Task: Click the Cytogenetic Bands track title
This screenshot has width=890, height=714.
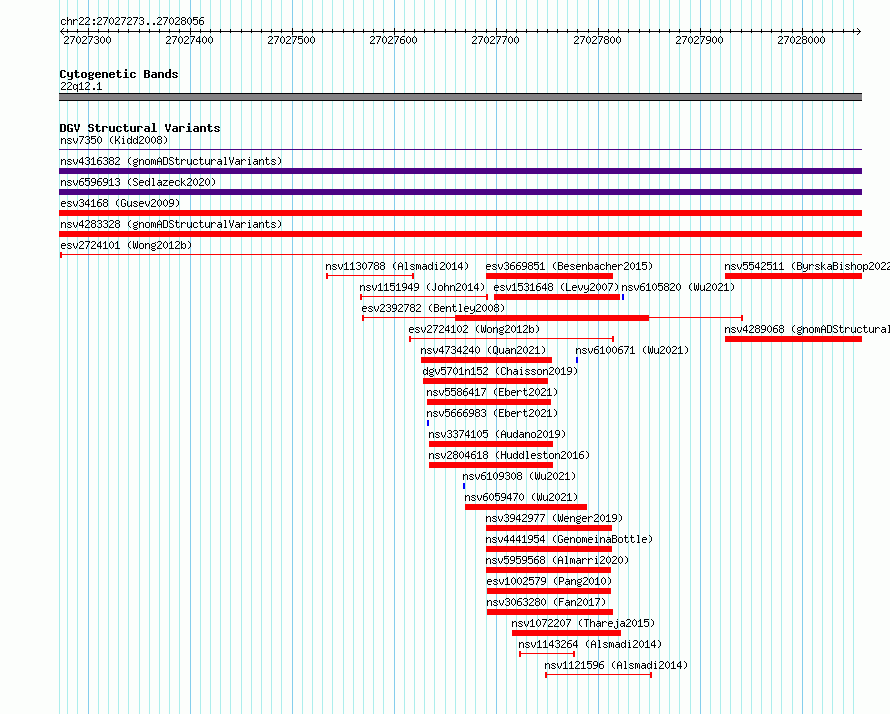Action: click(119, 74)
